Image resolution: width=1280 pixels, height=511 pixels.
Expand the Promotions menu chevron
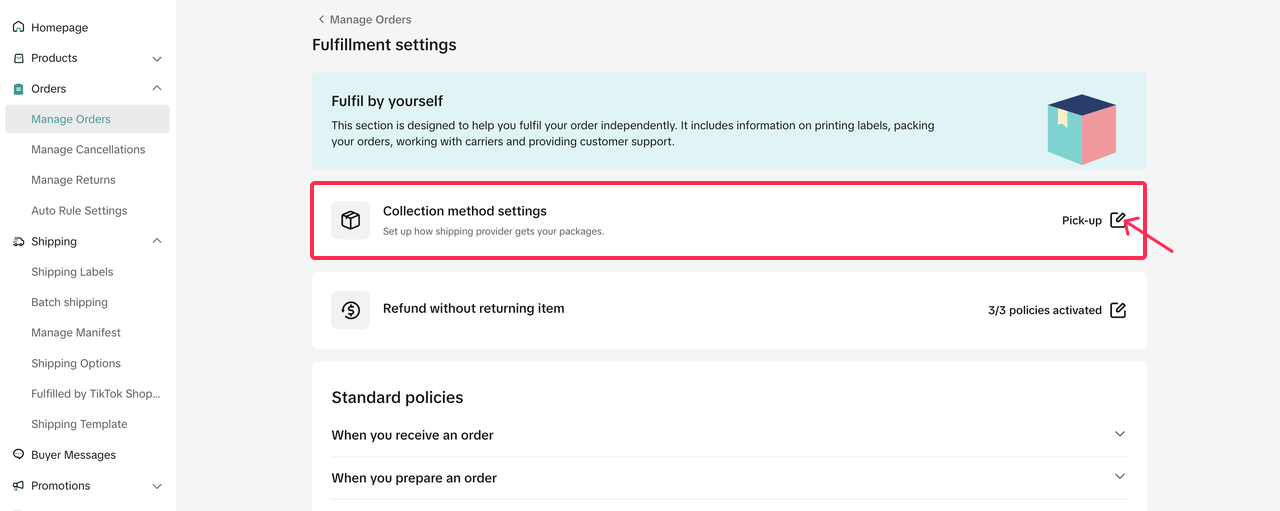click(x=157, y=486)
